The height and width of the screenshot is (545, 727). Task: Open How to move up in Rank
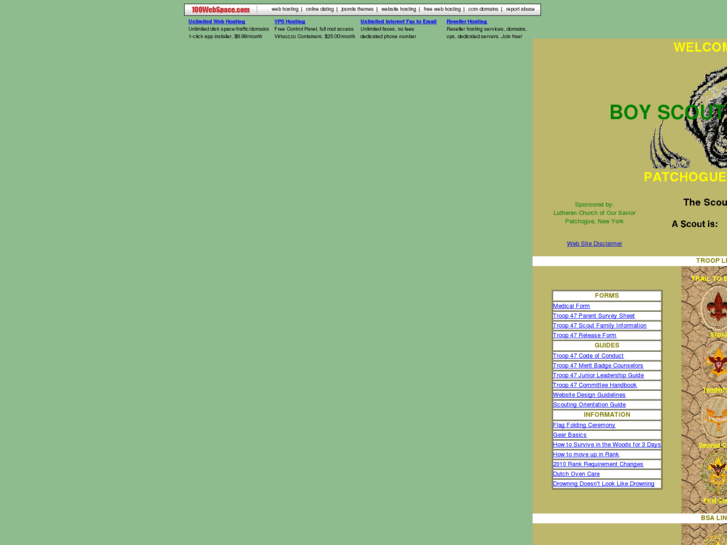pyautogui.click(x=586, y=454)
